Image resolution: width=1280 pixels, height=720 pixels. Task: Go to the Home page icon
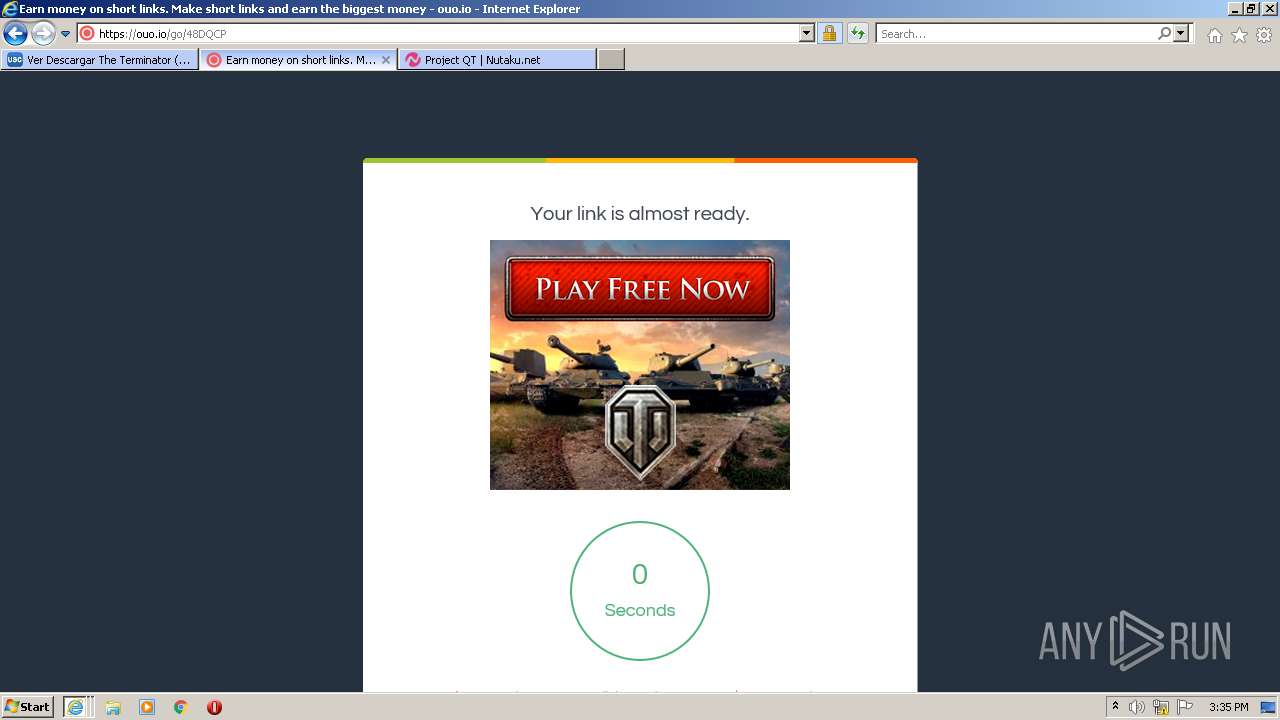pyautogui.click(x=1214, y=35)
